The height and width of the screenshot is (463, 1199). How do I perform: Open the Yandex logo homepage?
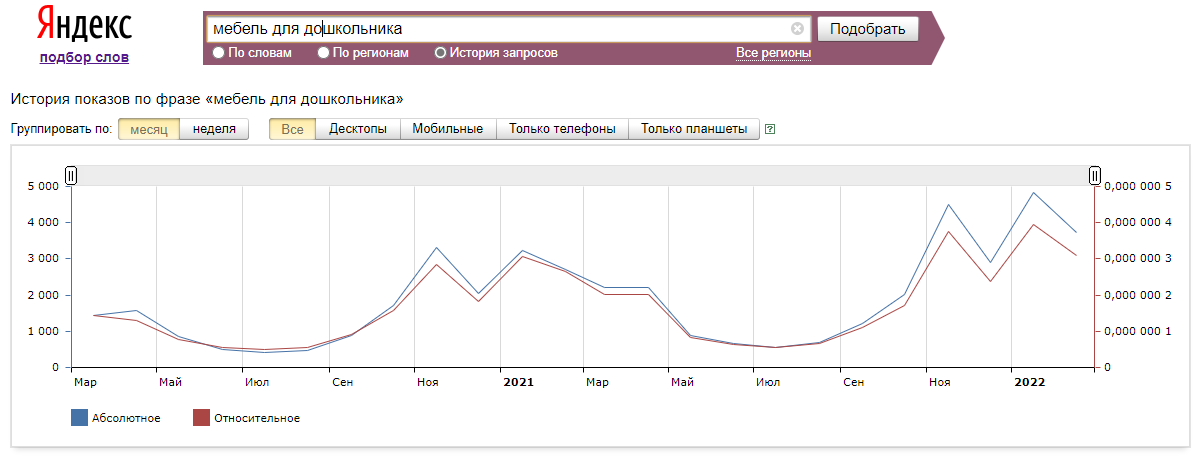(84, 26)
